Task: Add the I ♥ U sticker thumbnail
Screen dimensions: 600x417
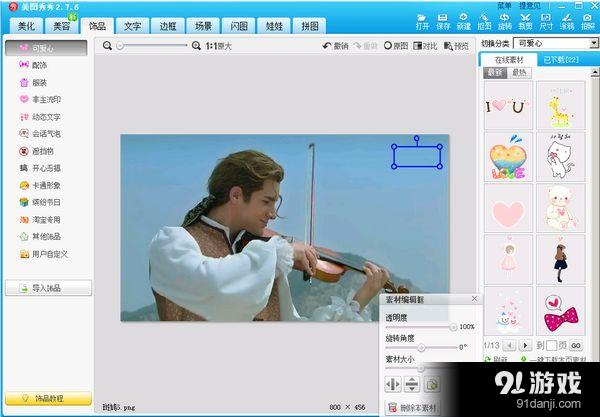Action: click(x=508, y=105)
